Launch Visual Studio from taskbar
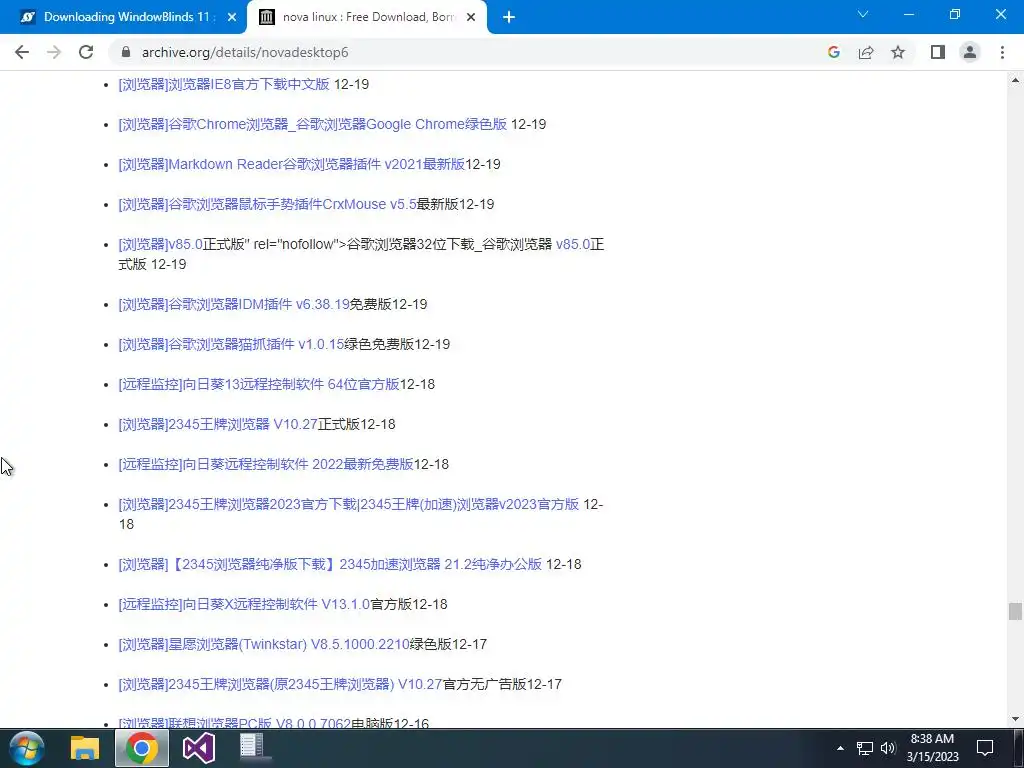Viewport: 1024px width, 768px height. pos(199,748)
